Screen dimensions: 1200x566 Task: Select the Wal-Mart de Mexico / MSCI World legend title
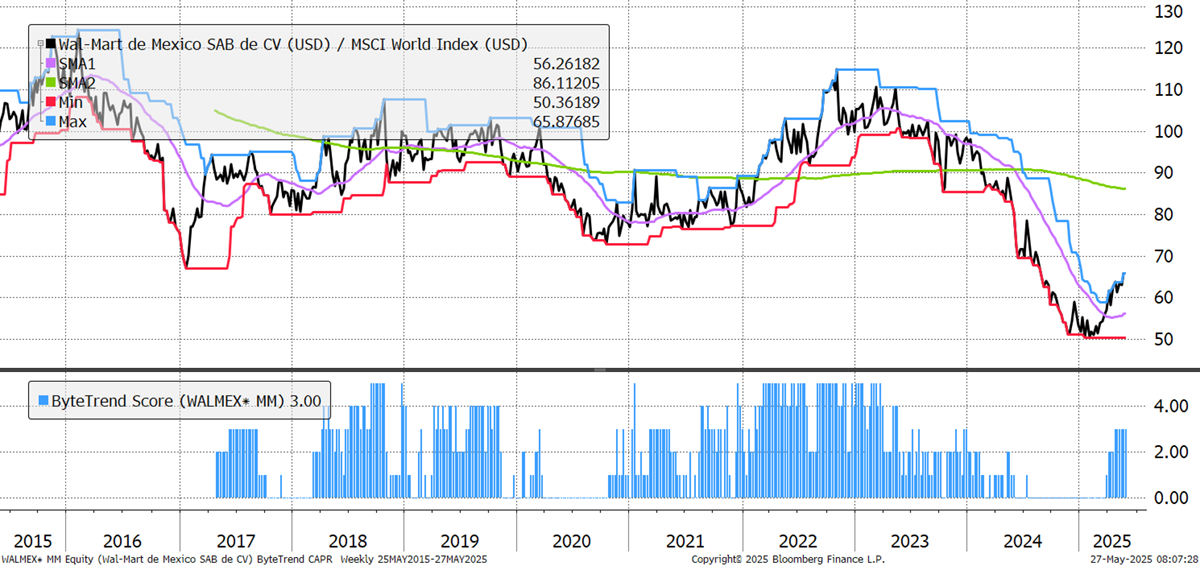[x=293, y=44]
